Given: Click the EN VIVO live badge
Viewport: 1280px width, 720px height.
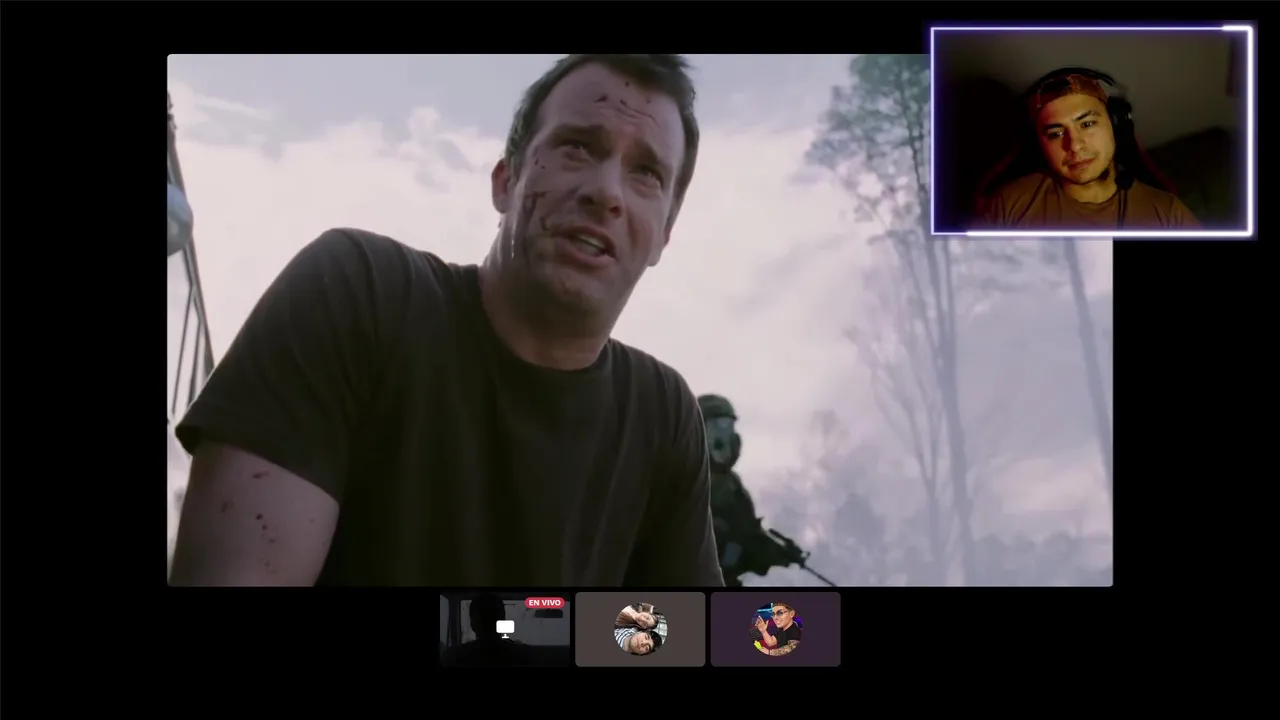Looking at the screenshot, I should click(x=545, y=603).
